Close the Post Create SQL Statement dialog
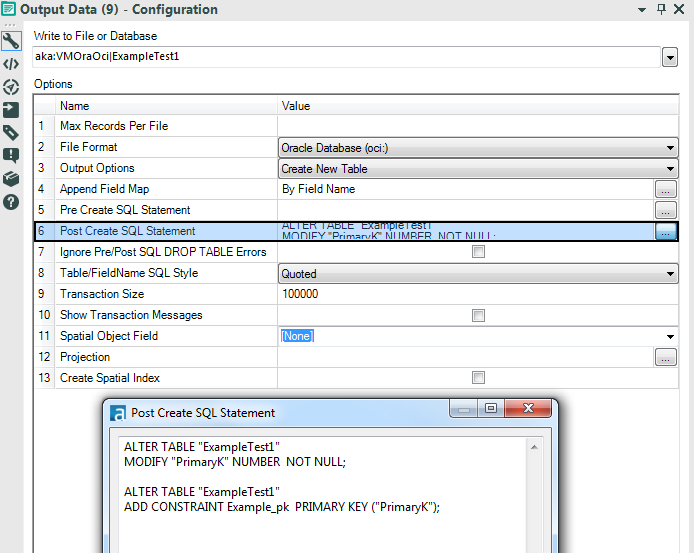 528,408
